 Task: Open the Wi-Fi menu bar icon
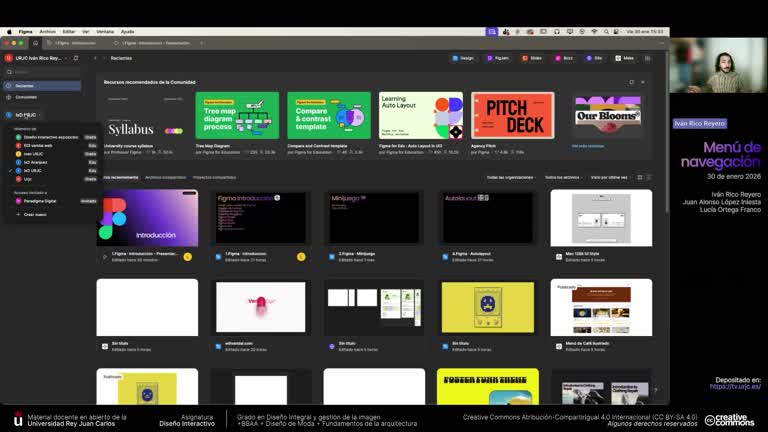coord(594,32)
